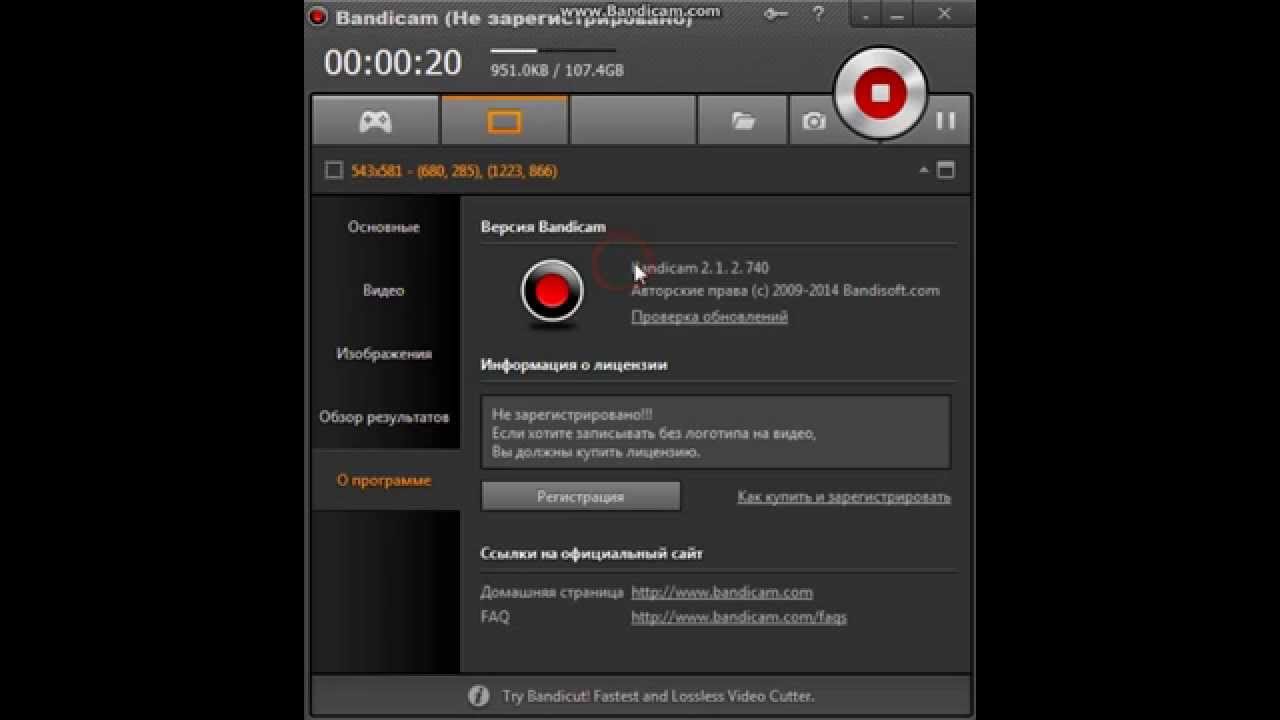Click the blank third mode tab
Image resolution: width=1280 pixels, height=720 pixels.
[633, 121]
